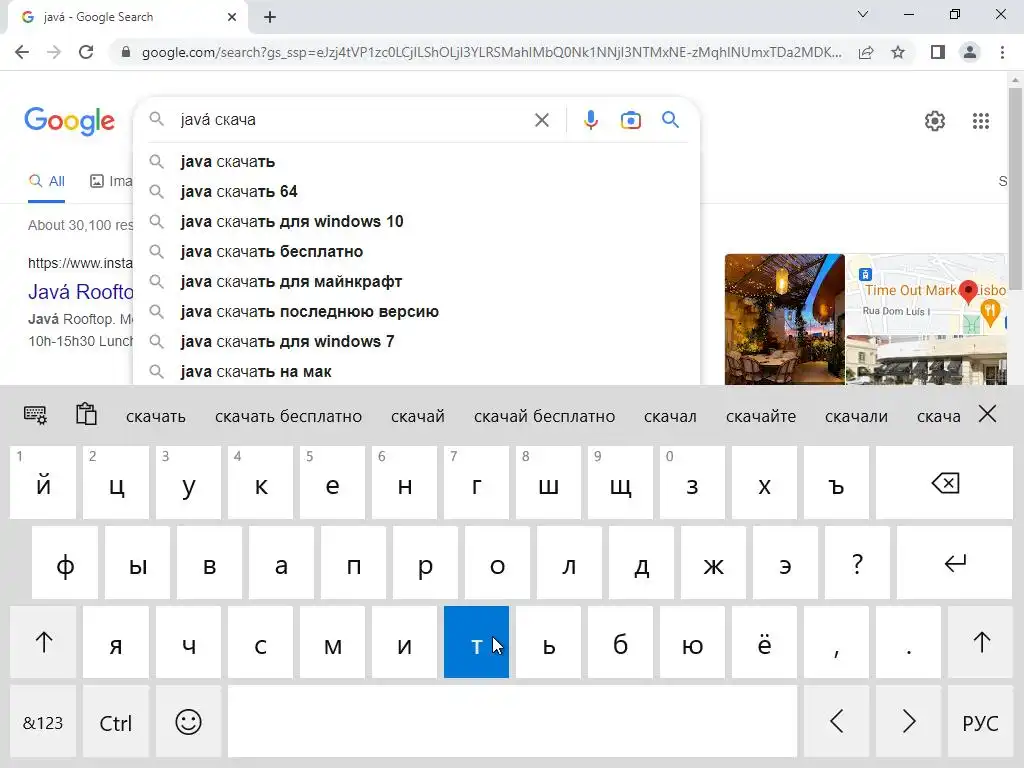The image size is (1024, 768).
Task: Clear the search box with the X icon
Action: click(x=541, y=120)
